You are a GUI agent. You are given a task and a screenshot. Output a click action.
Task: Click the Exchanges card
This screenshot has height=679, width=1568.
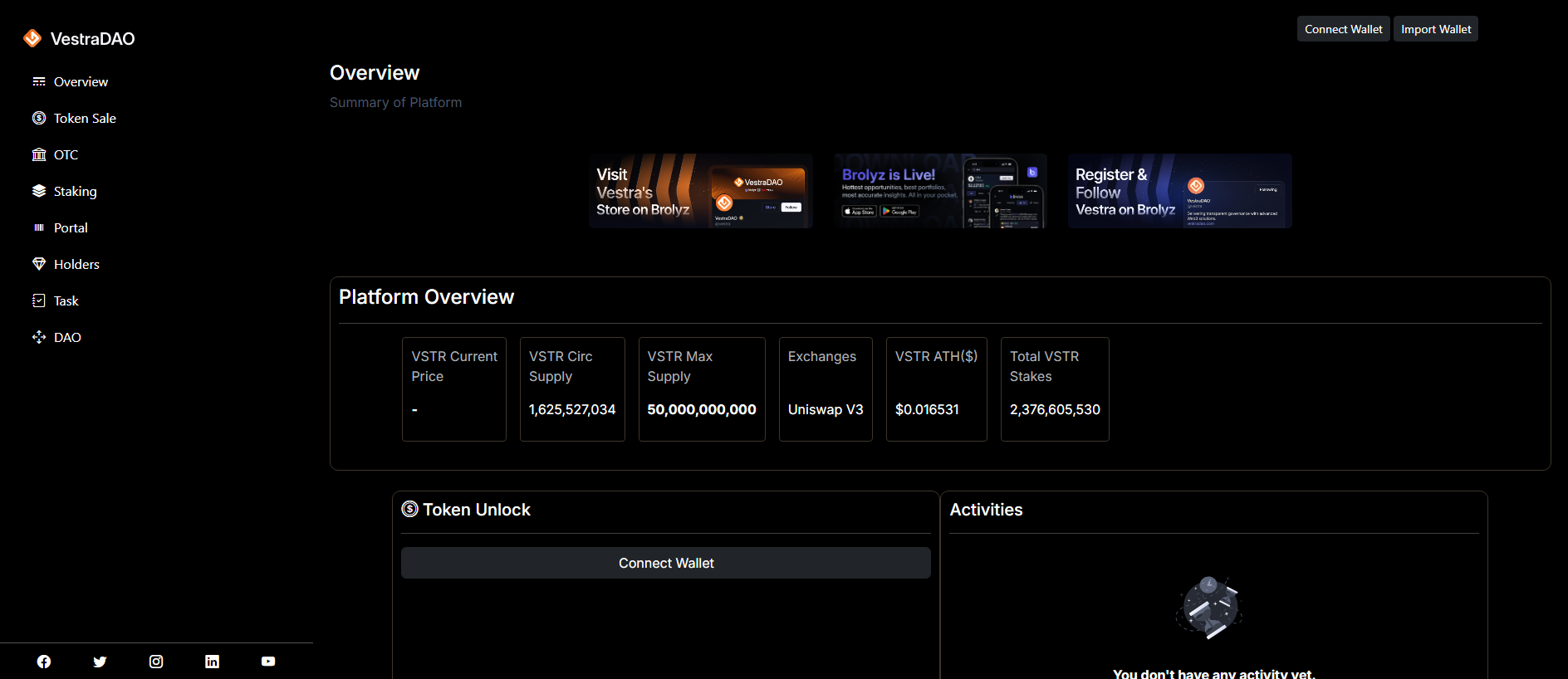826,389
